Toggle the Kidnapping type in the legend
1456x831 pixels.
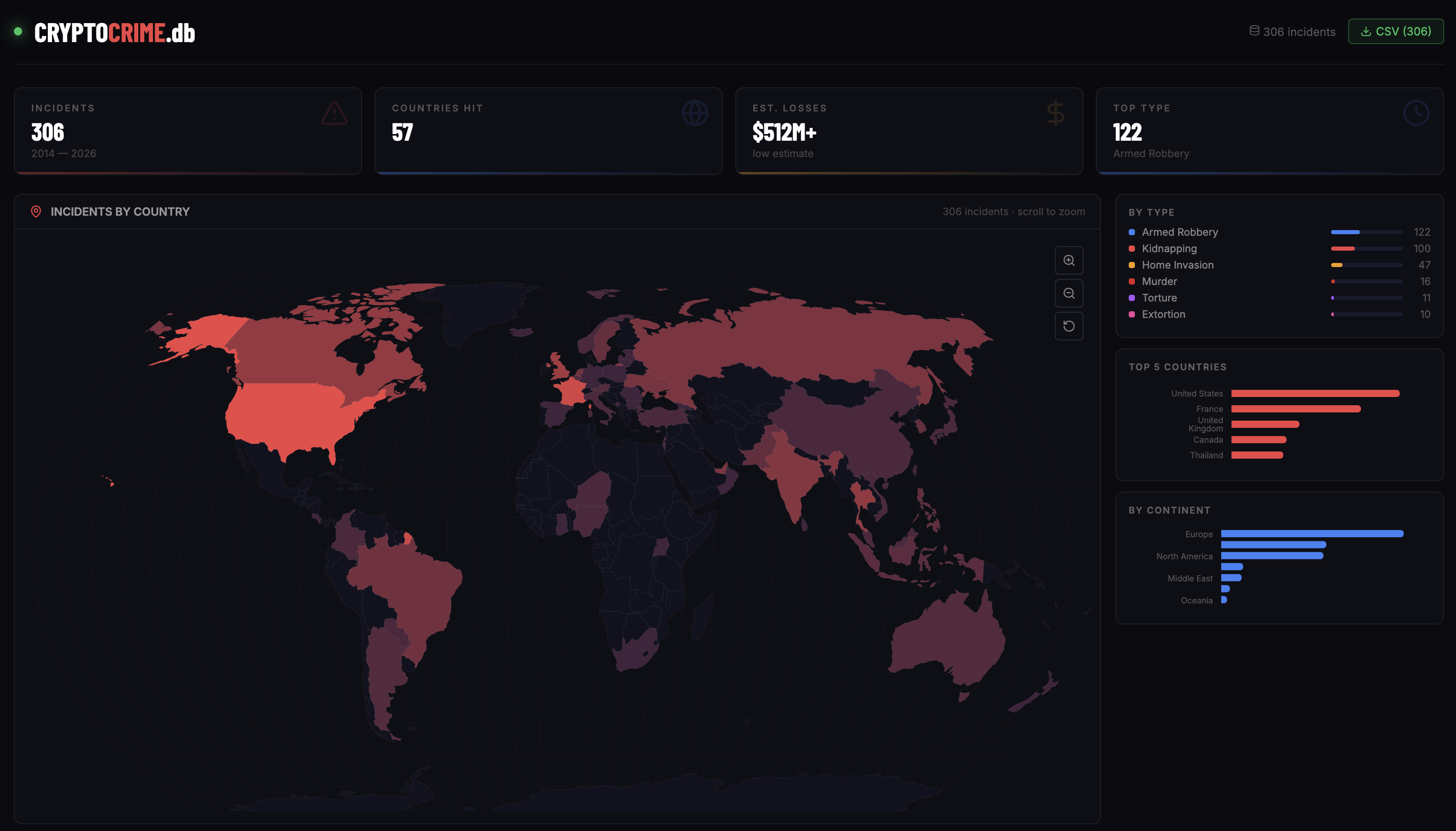1169,248
